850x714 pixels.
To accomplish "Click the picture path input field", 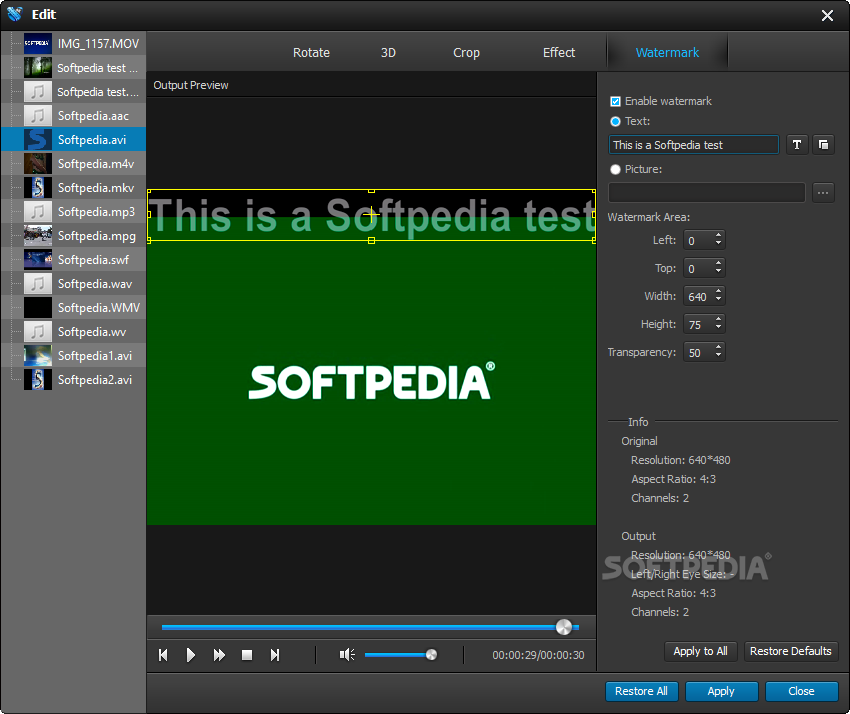I will [x=706, y=192].
